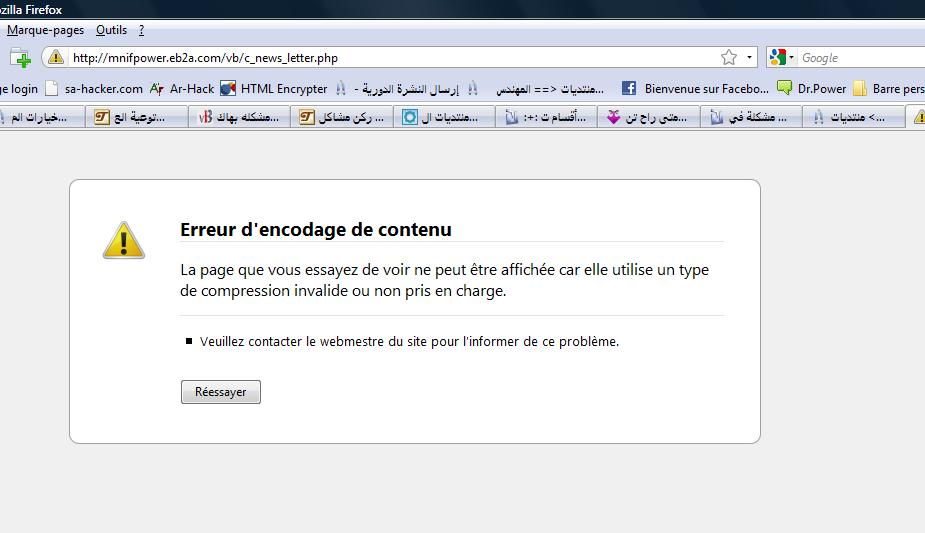This screenshot has height=533, width=925.
Task: Bookmark this page with the star icon
Action: pos(729,58)
